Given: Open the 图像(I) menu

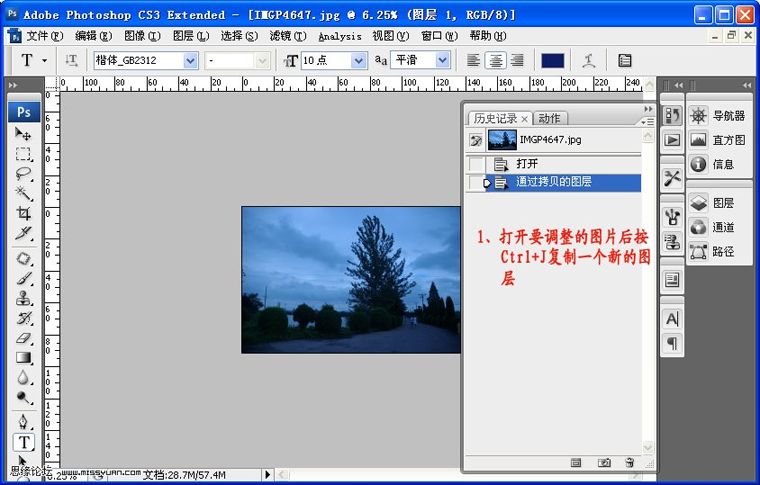Looking at the screenshot, I should tap(142, 36).
